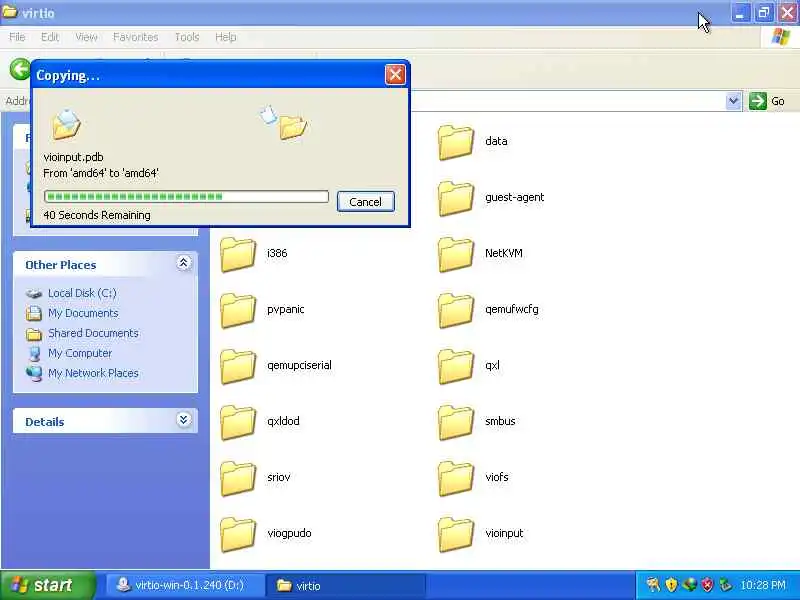Screen dimensions: 800x600
Task: Click the Windows flag logo in toolbar
Action: 781,37
